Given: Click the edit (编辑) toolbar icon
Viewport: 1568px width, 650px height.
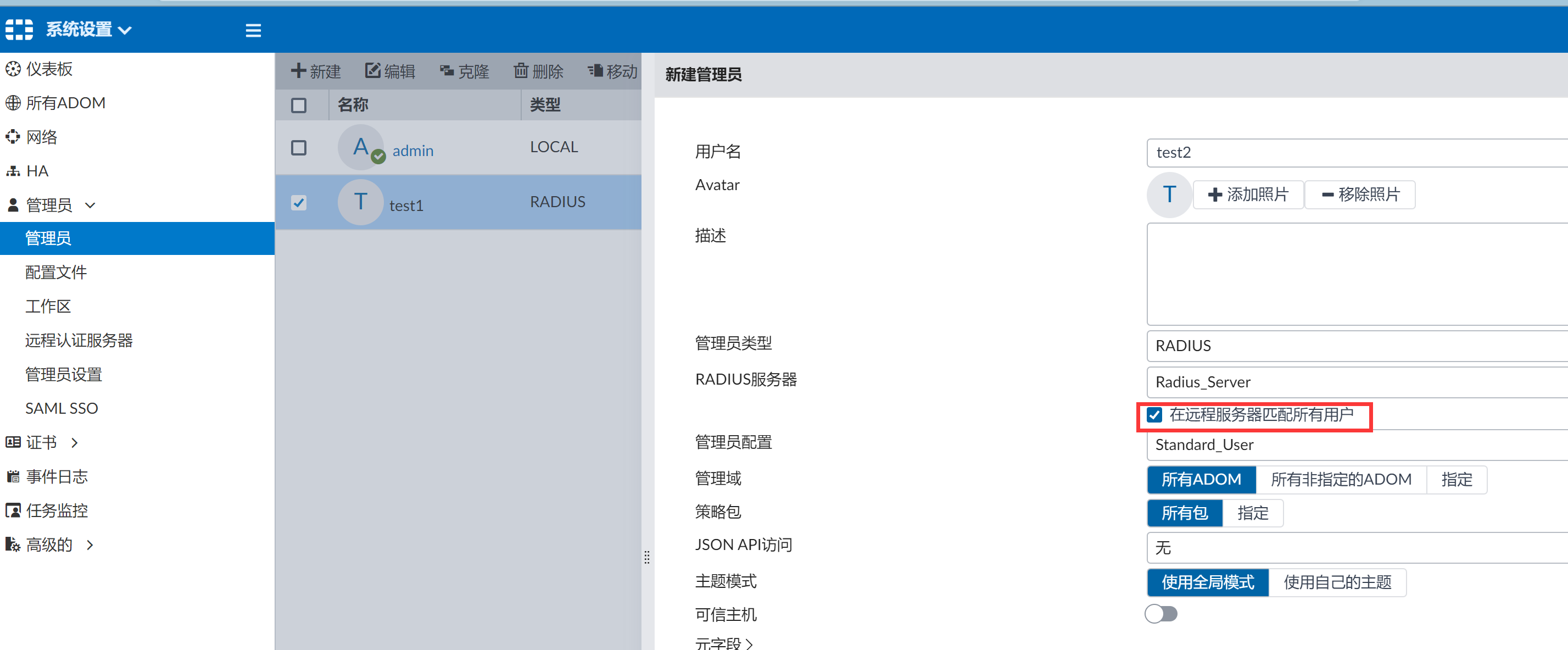Looking at the screenshot, I should coord(372,71).
